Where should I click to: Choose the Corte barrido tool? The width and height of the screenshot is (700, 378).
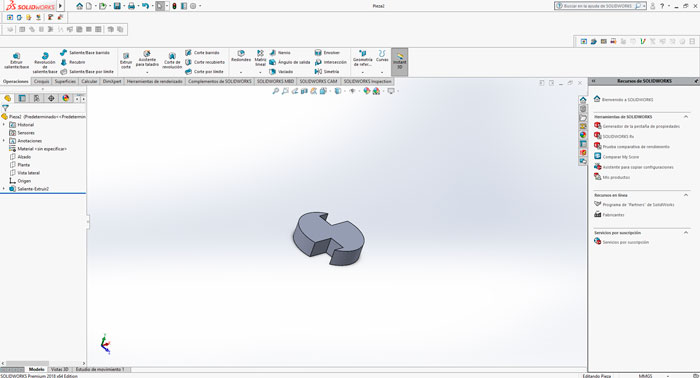[x=202, y=53]
